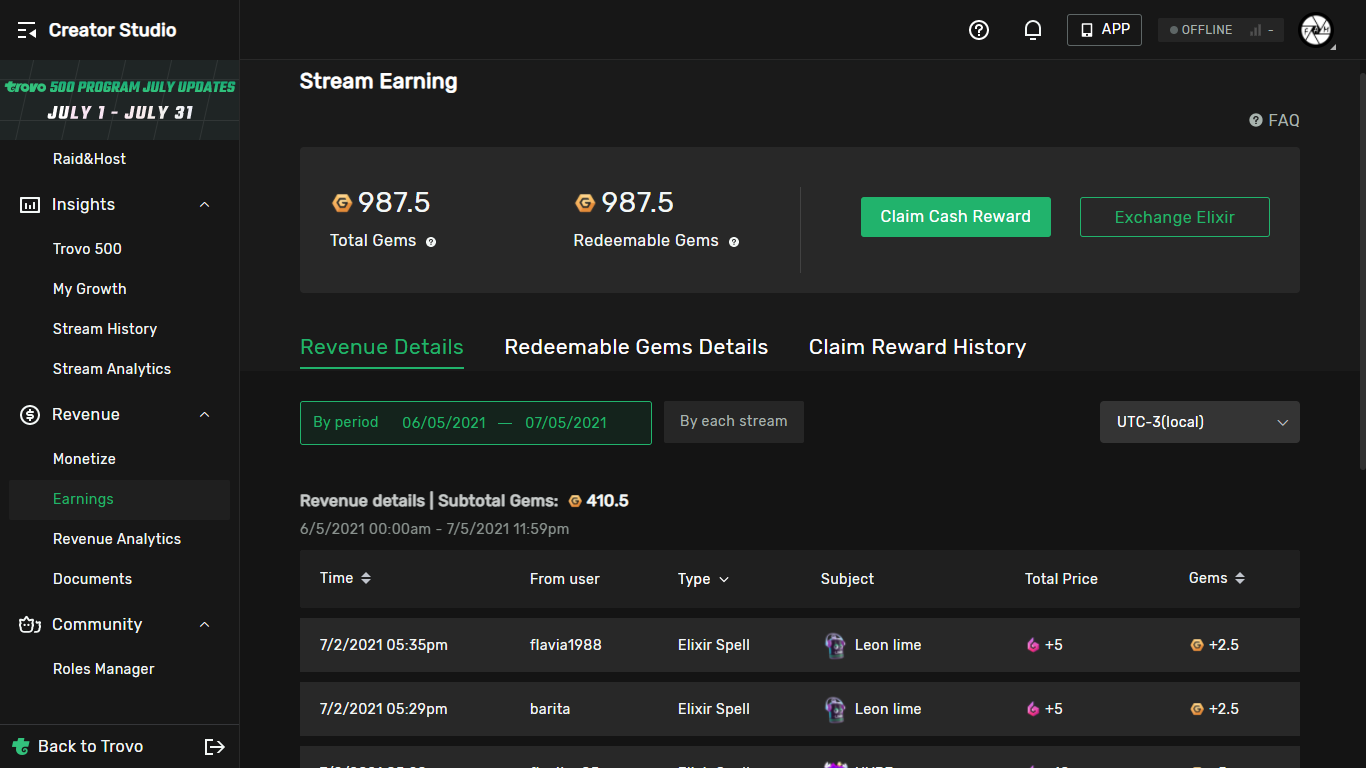The height and width of the screenshot is (768, 1366).
Task: Collapse the Revenue section chevron
Action: [x=204, y=414]
